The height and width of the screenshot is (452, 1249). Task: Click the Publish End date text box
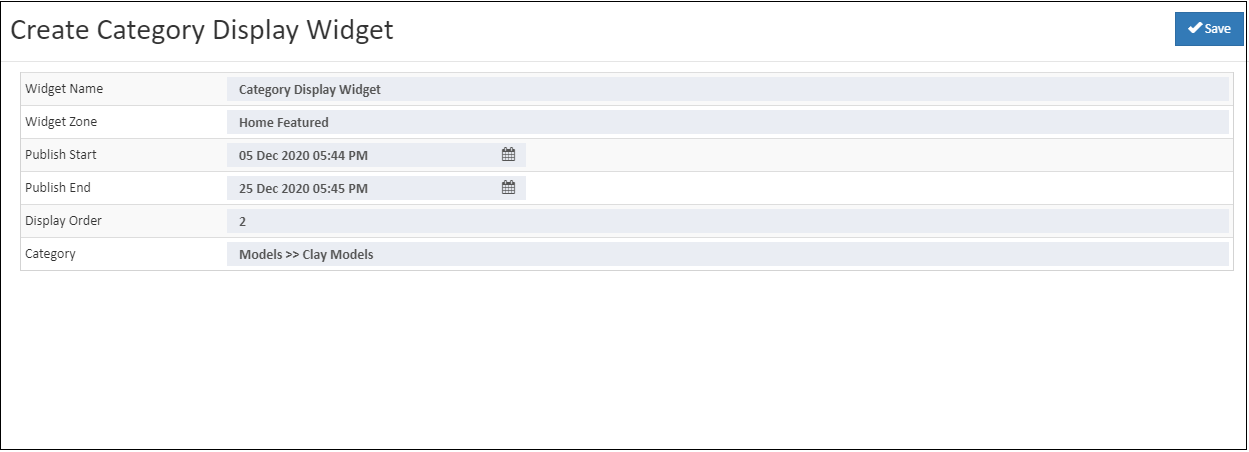pos(376,188)
